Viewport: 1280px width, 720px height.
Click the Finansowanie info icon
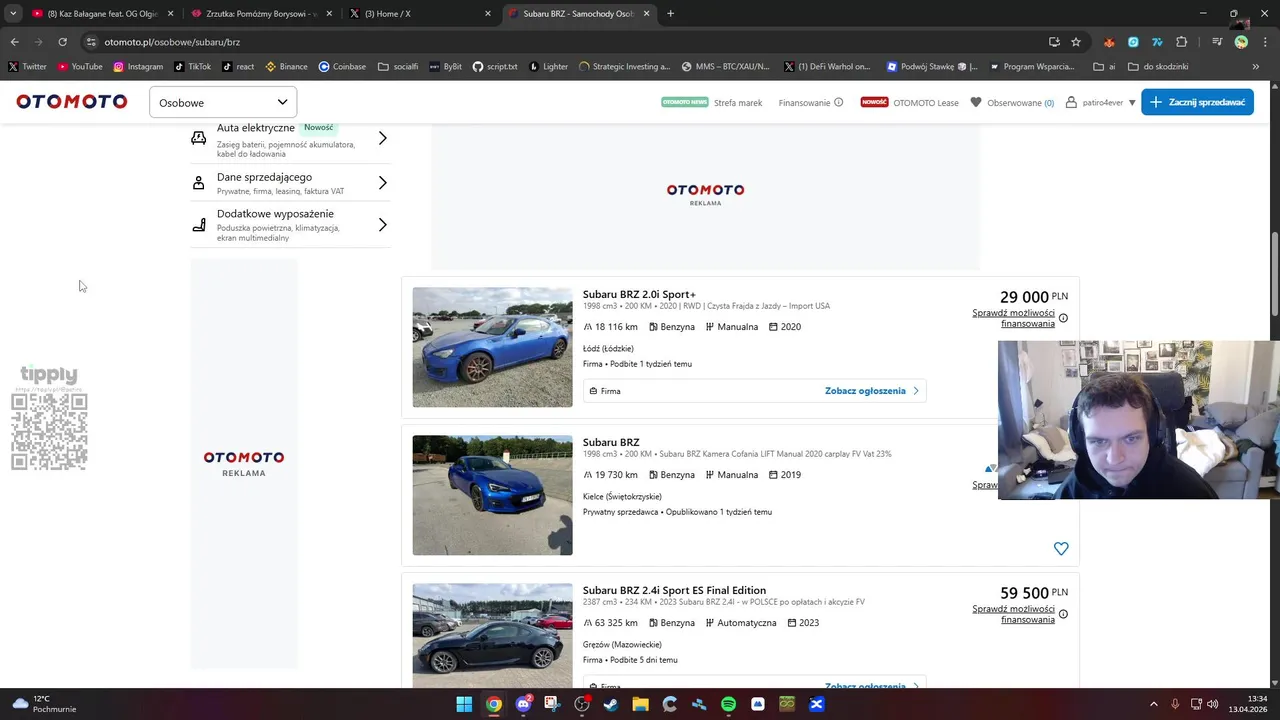[x=839, y=102]
